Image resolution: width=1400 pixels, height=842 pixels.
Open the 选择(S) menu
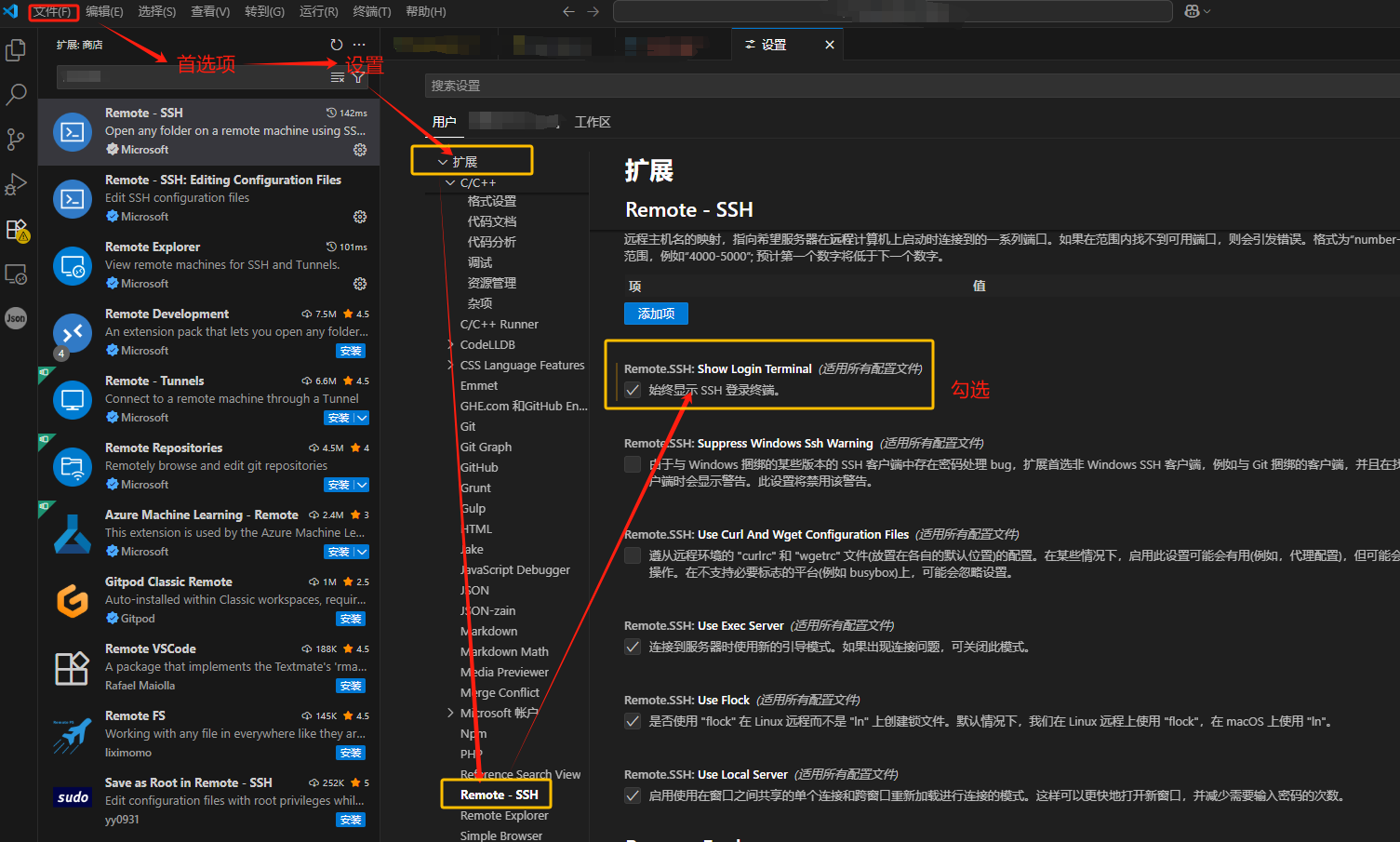157,11
